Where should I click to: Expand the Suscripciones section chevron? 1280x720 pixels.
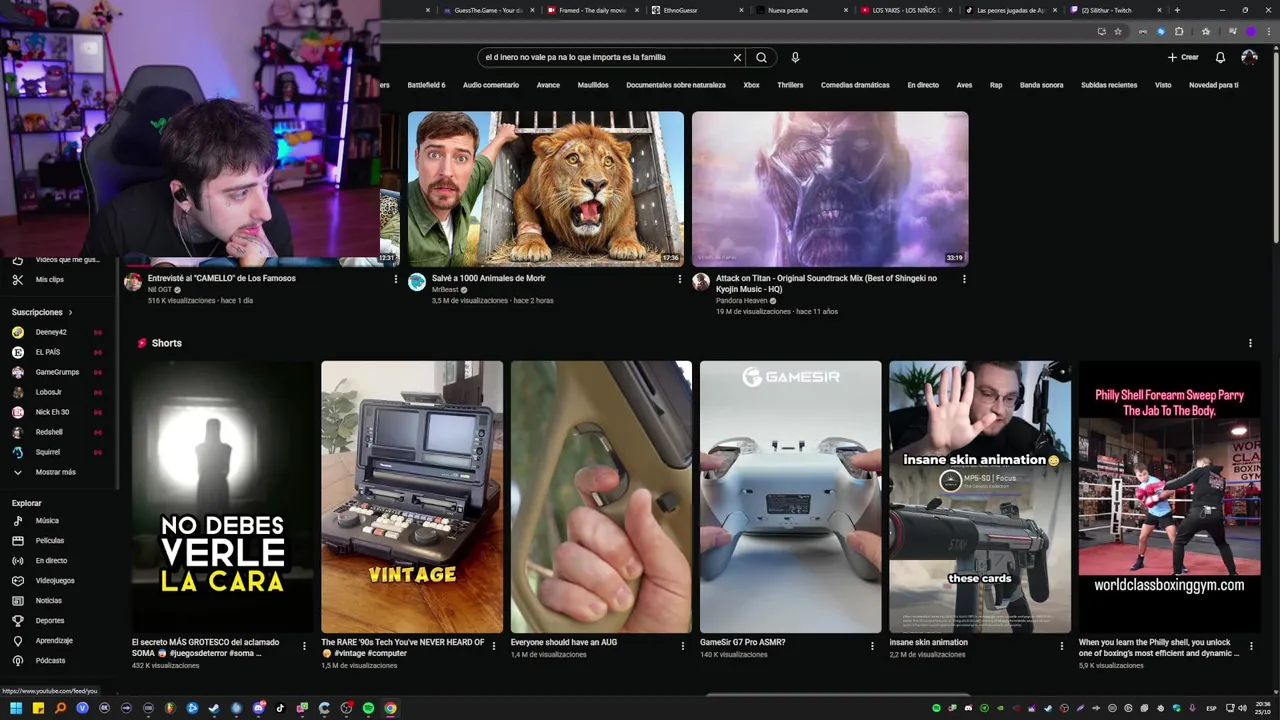[x=70, y=312]
